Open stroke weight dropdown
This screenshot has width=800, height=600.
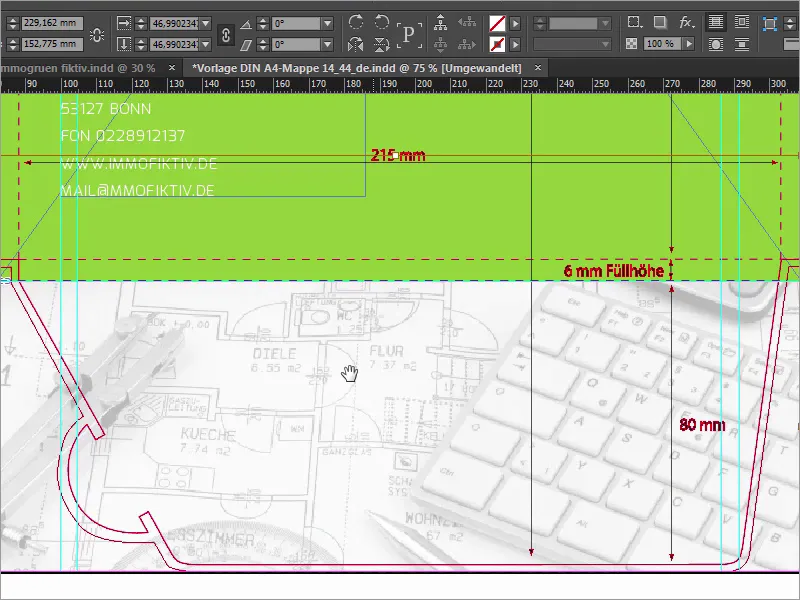[605, 23]
